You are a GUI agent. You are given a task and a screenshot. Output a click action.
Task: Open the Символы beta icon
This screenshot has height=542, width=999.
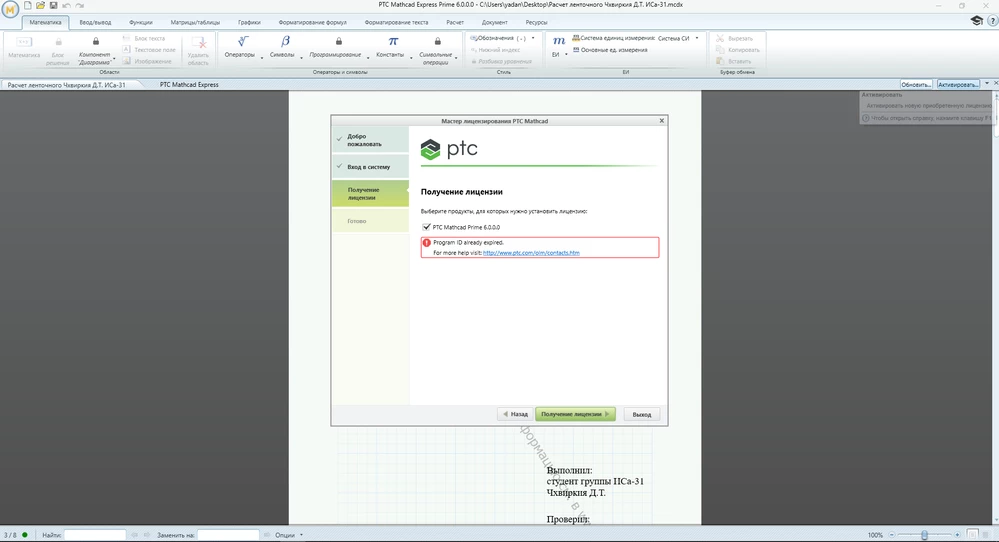point(285,41)
